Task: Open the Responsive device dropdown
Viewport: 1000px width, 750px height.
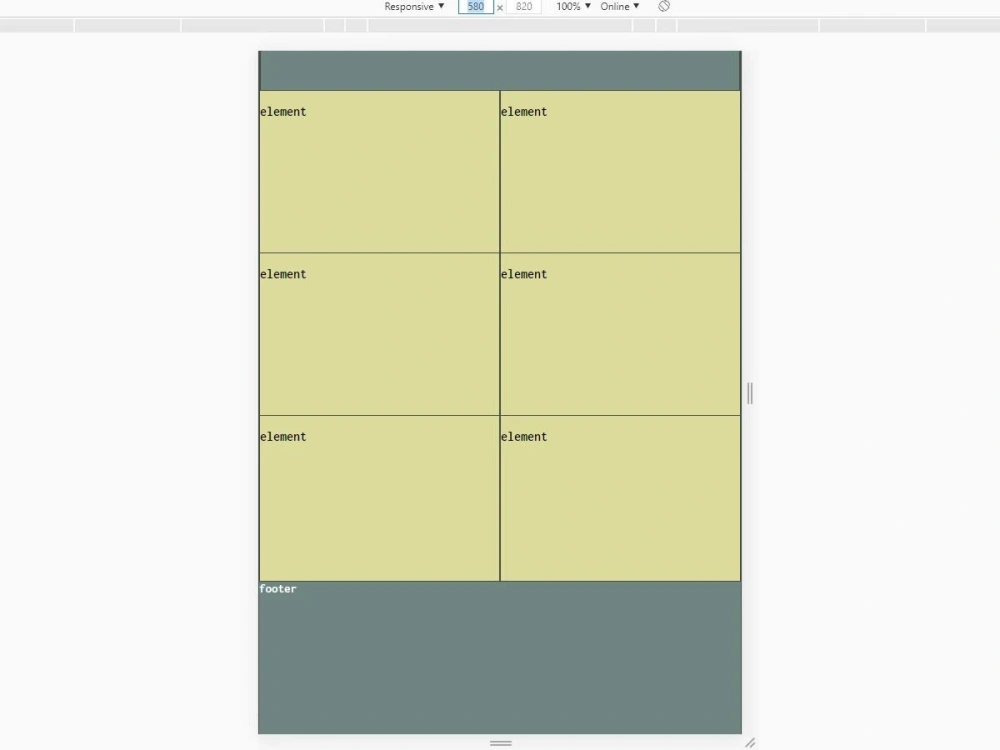Action: coord(414,6)
